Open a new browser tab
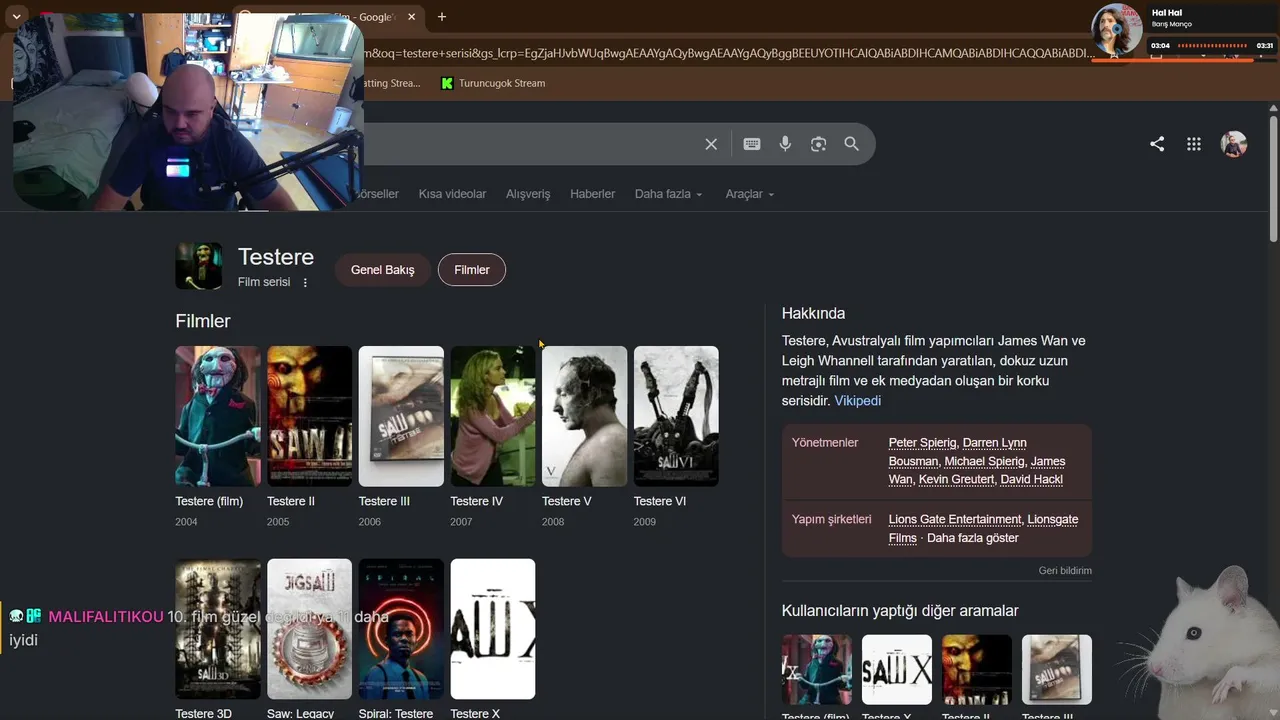The width and height of the screenshot is (1280, 720). [x=442, y=17]
